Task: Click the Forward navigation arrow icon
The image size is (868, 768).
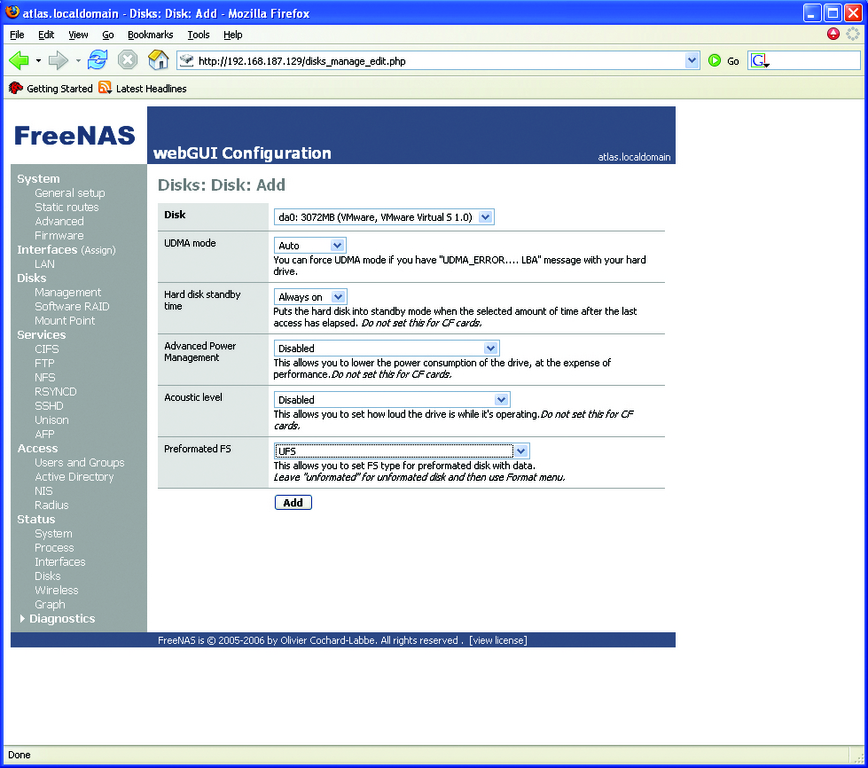Action: [x=59, y=61]
